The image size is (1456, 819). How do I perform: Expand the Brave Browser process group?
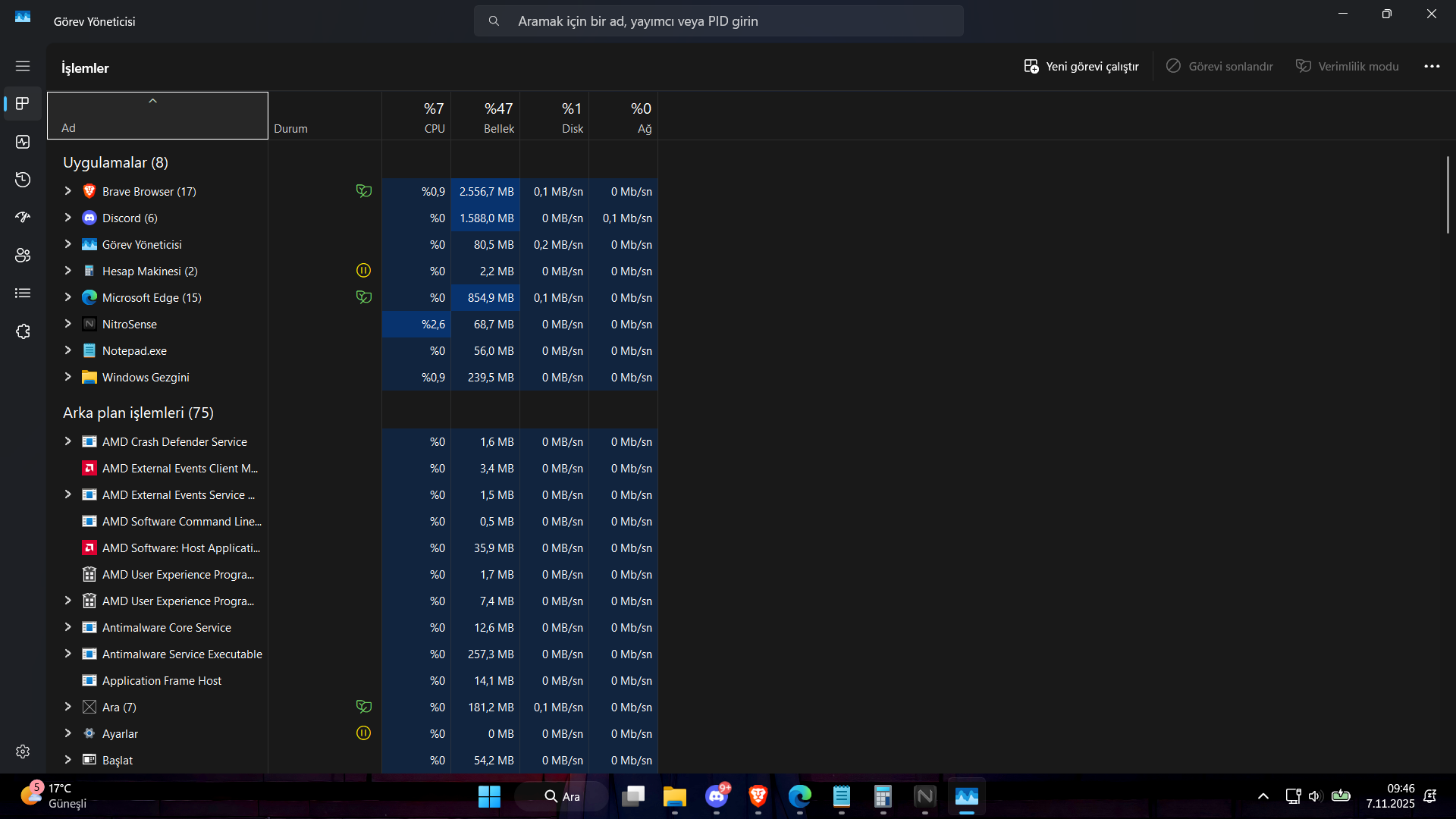[x=67, y=191]
